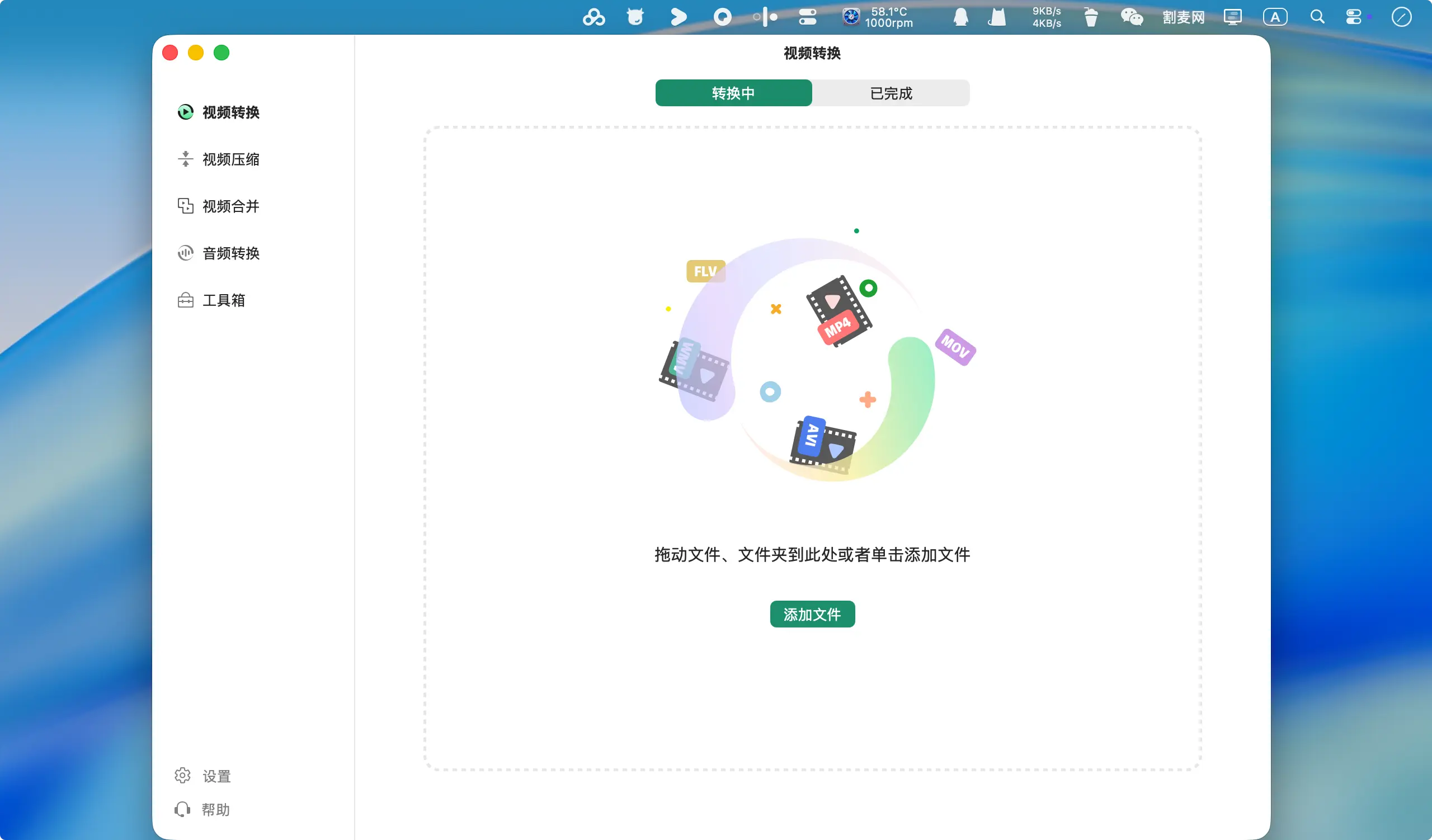Viewport: 1432px width, 840px height.
Task: Switch to the 已完成 tab
Action: pos(891,93)
